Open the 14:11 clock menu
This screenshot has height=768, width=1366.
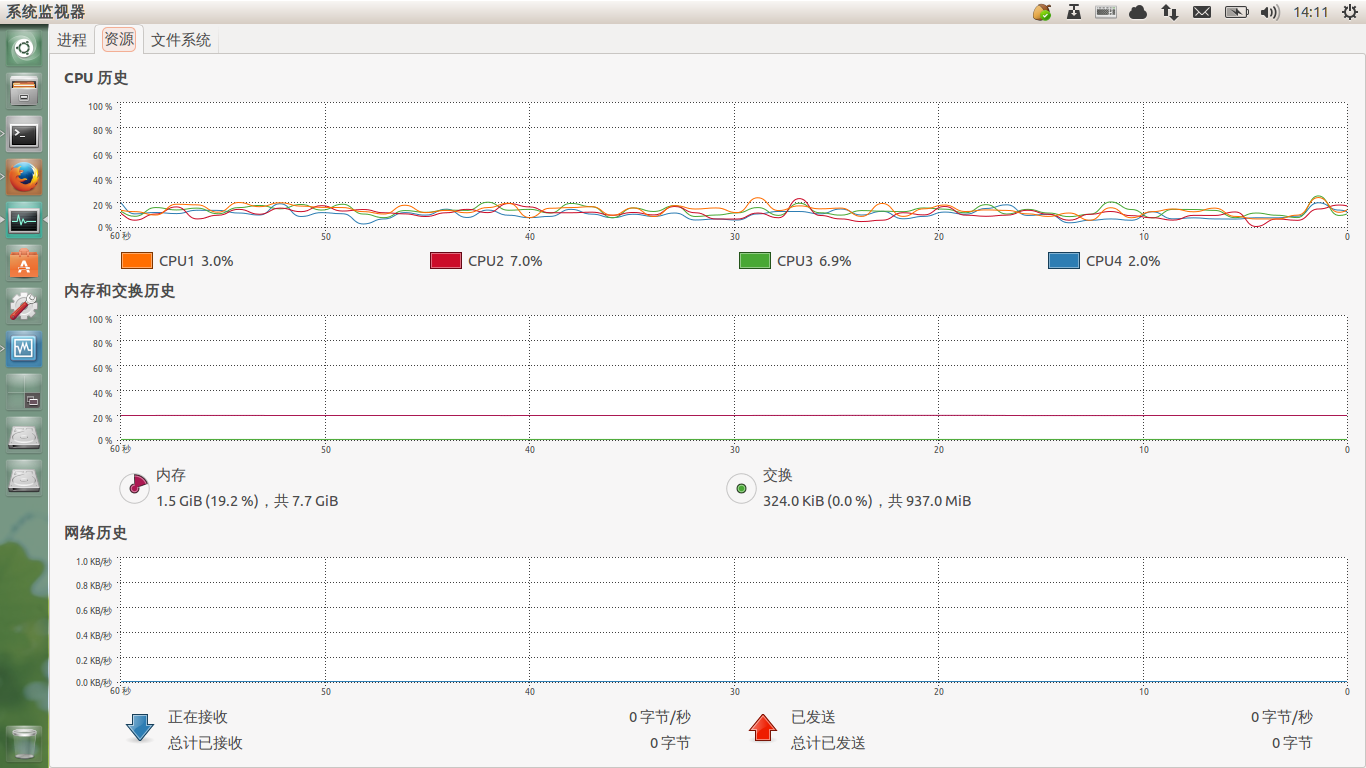pyautogui.click(x=1310, y=12)
